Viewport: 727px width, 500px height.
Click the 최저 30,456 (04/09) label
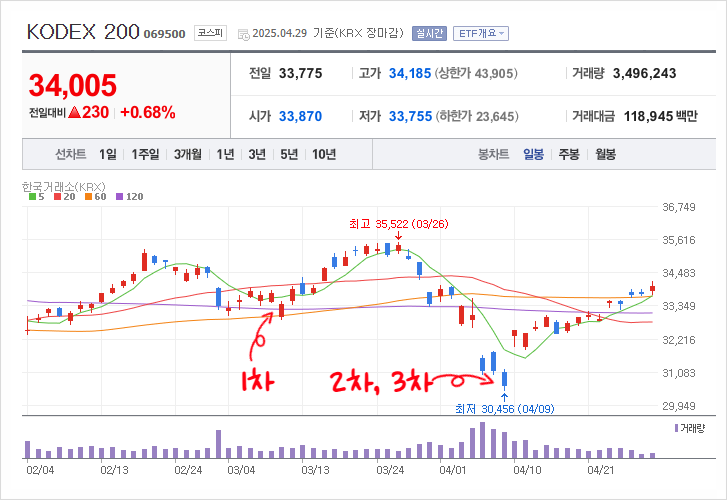(x=504, y=409)
